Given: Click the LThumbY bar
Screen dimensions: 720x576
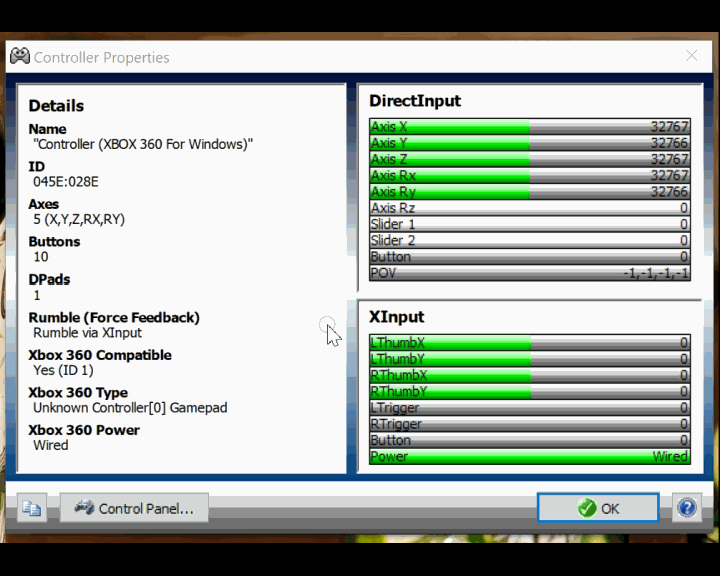Looking at the screenshot, I should click(530, 359).
